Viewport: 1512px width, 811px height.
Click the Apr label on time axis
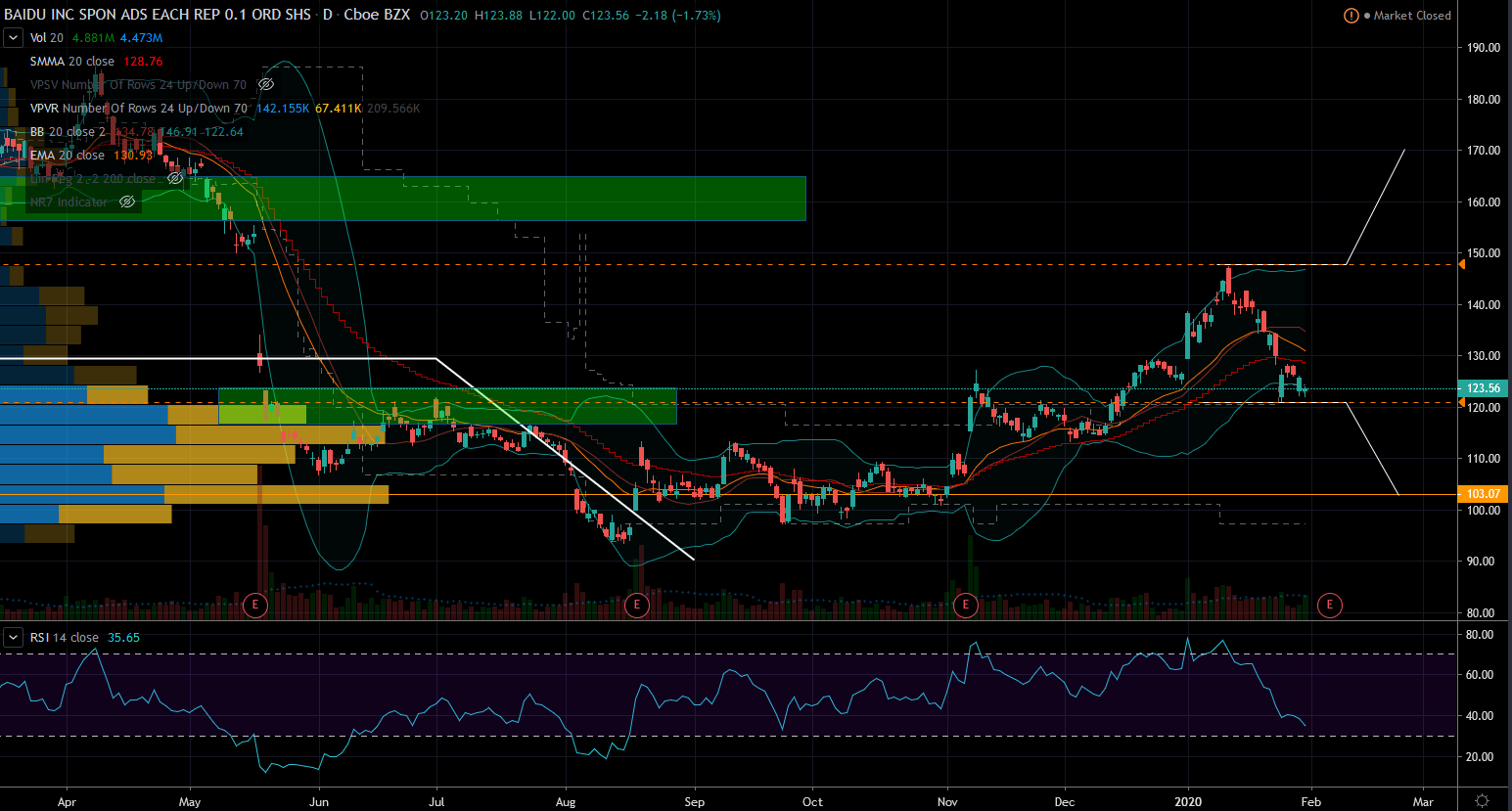point(67,802)
